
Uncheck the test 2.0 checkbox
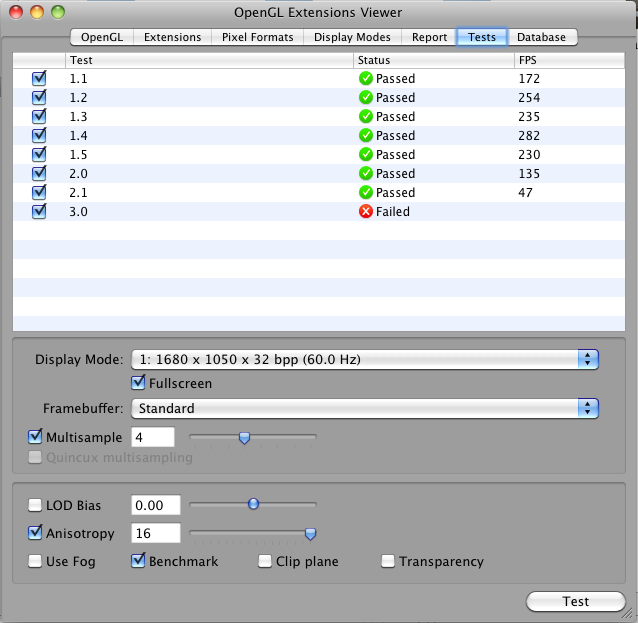tap(39, 173)
